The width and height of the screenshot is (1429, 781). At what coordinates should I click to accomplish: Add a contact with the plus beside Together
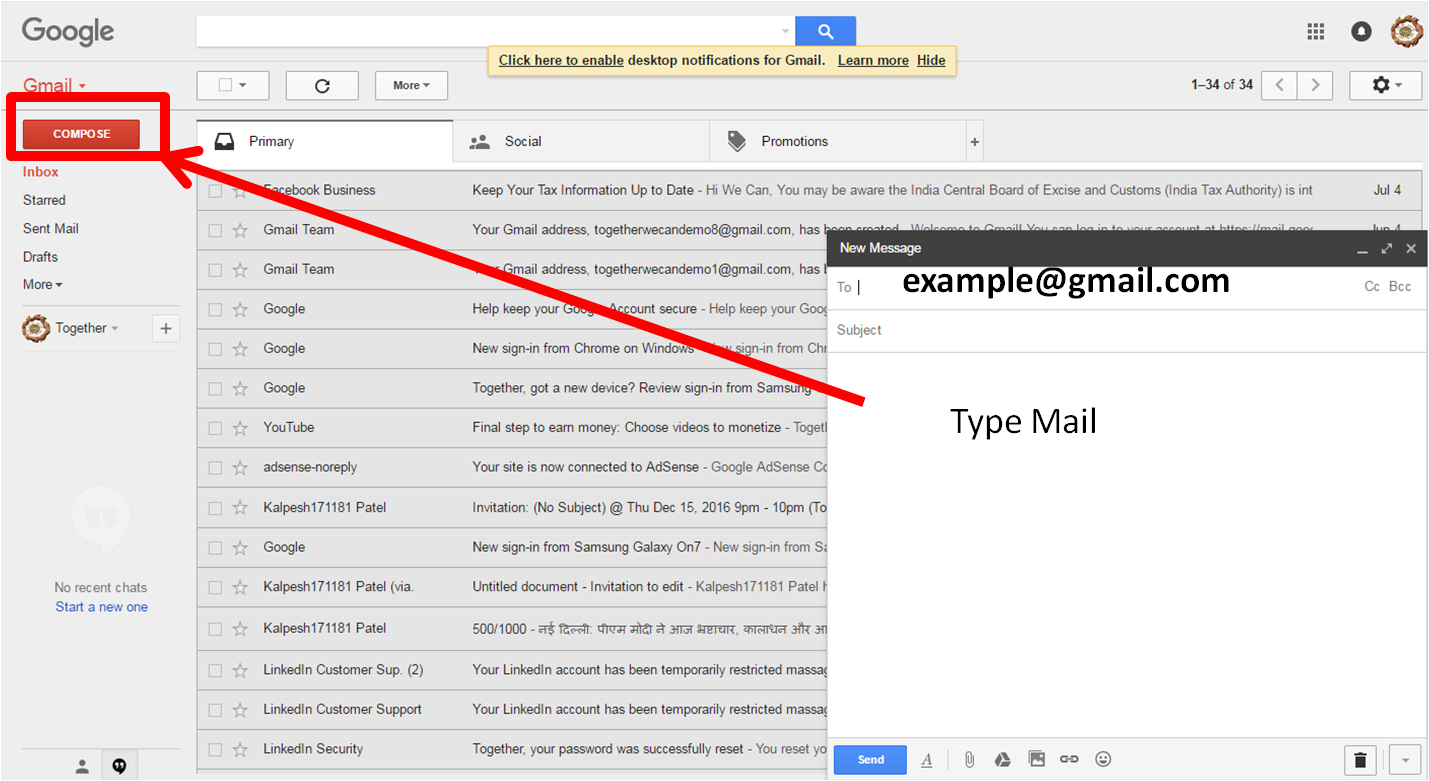pos(166,328)
